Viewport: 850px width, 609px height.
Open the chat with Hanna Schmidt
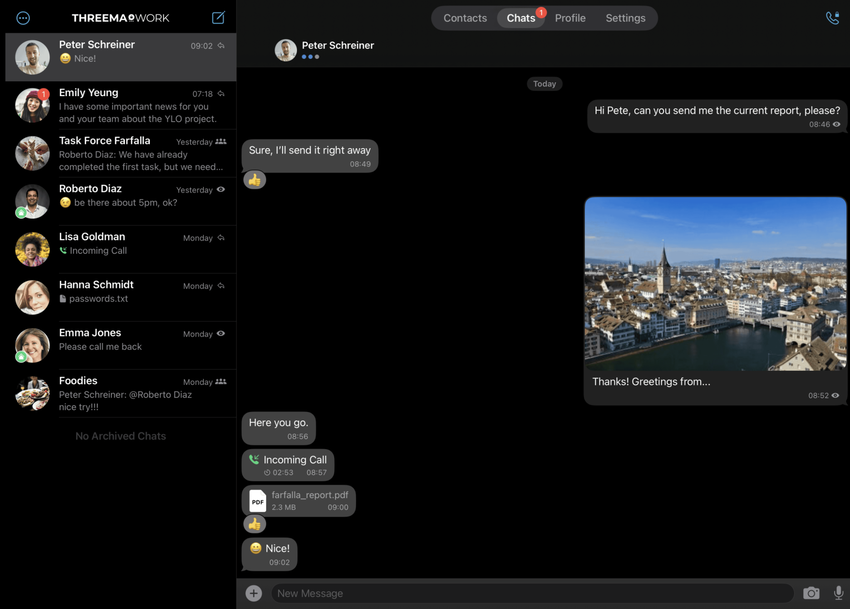click(120, 297)
